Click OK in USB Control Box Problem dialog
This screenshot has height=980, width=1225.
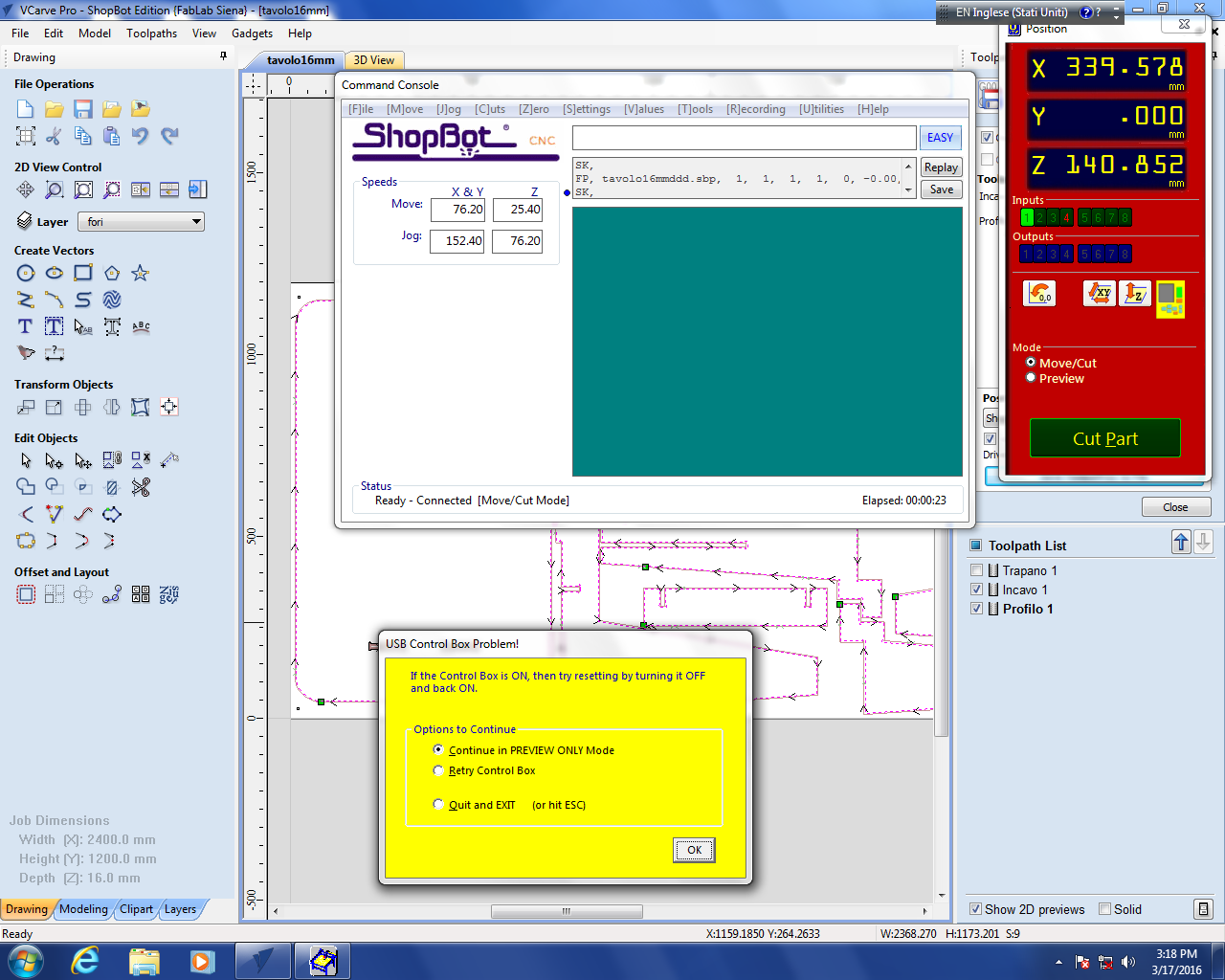click(x=695, y=850)
